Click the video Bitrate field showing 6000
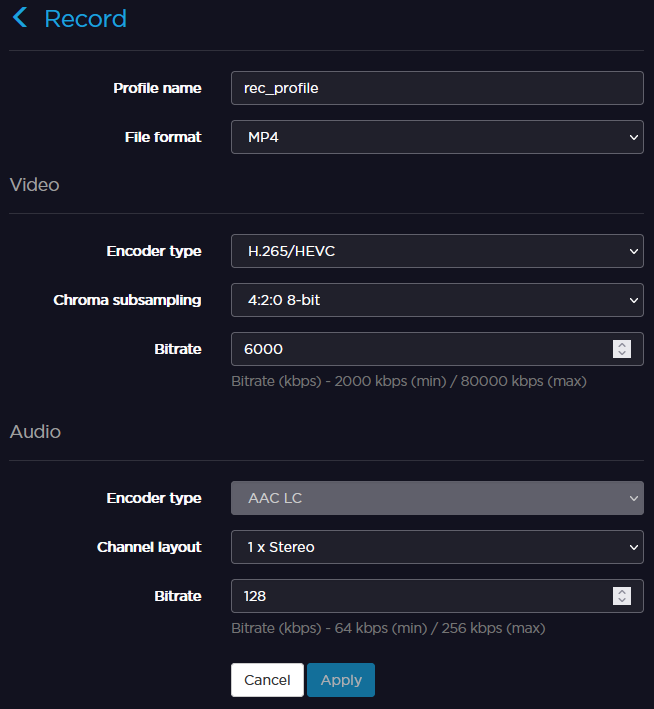This screenshot has height=709, width=654. click(x=420, y=349)
